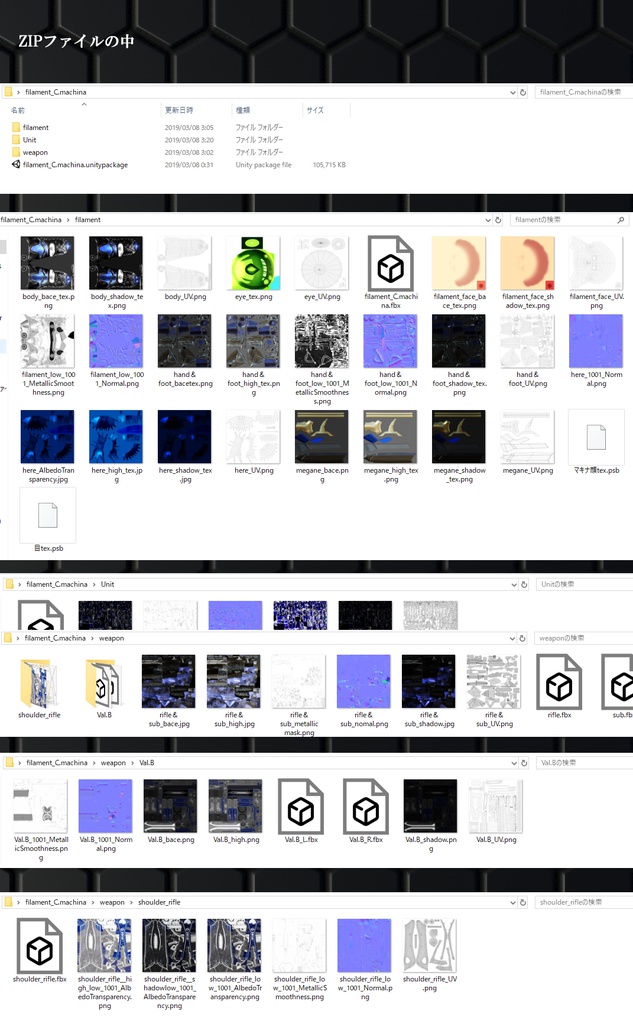
Task: Select Val.B_L.fbx model file
Action: (x=300, y=812)
